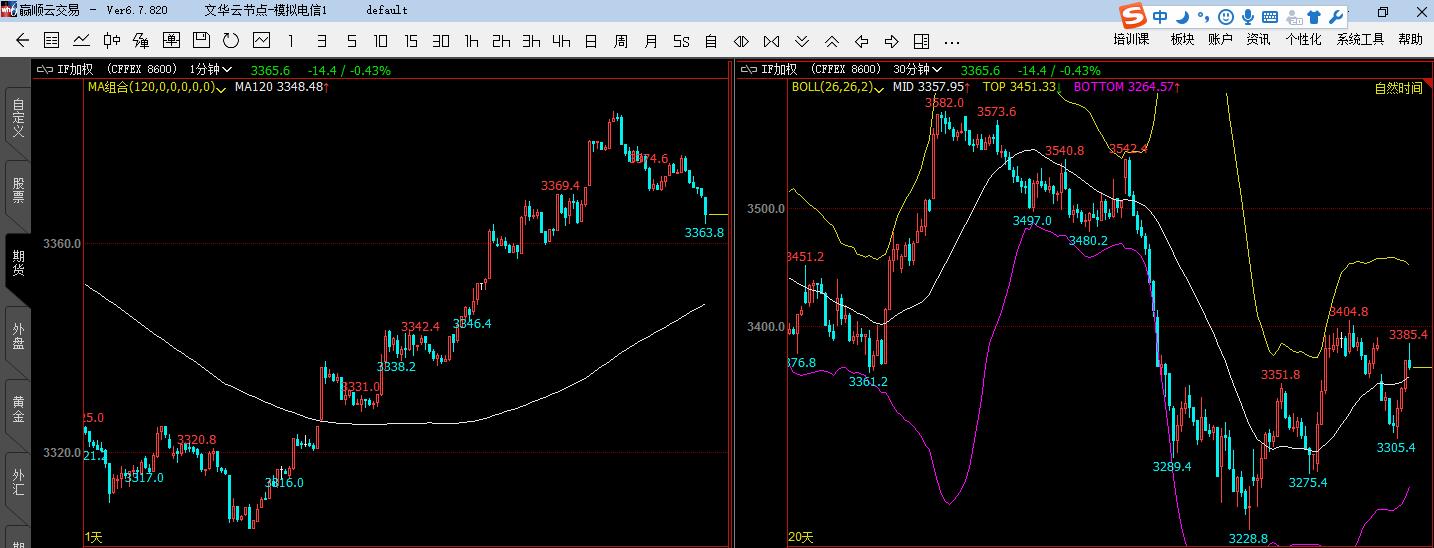Click the double chevron down icon

point(802,41)
